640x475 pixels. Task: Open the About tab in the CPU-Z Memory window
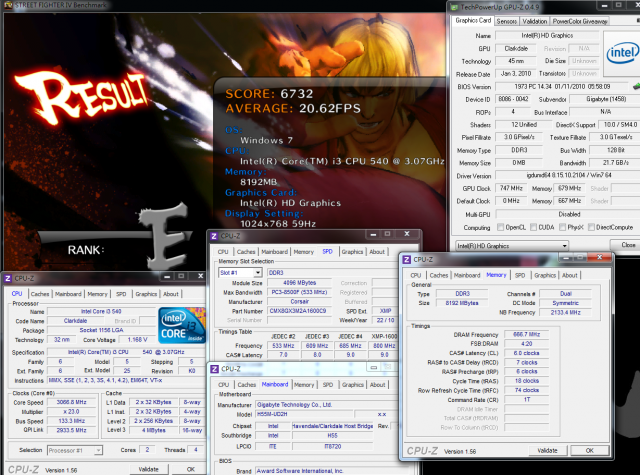point(570,275)
